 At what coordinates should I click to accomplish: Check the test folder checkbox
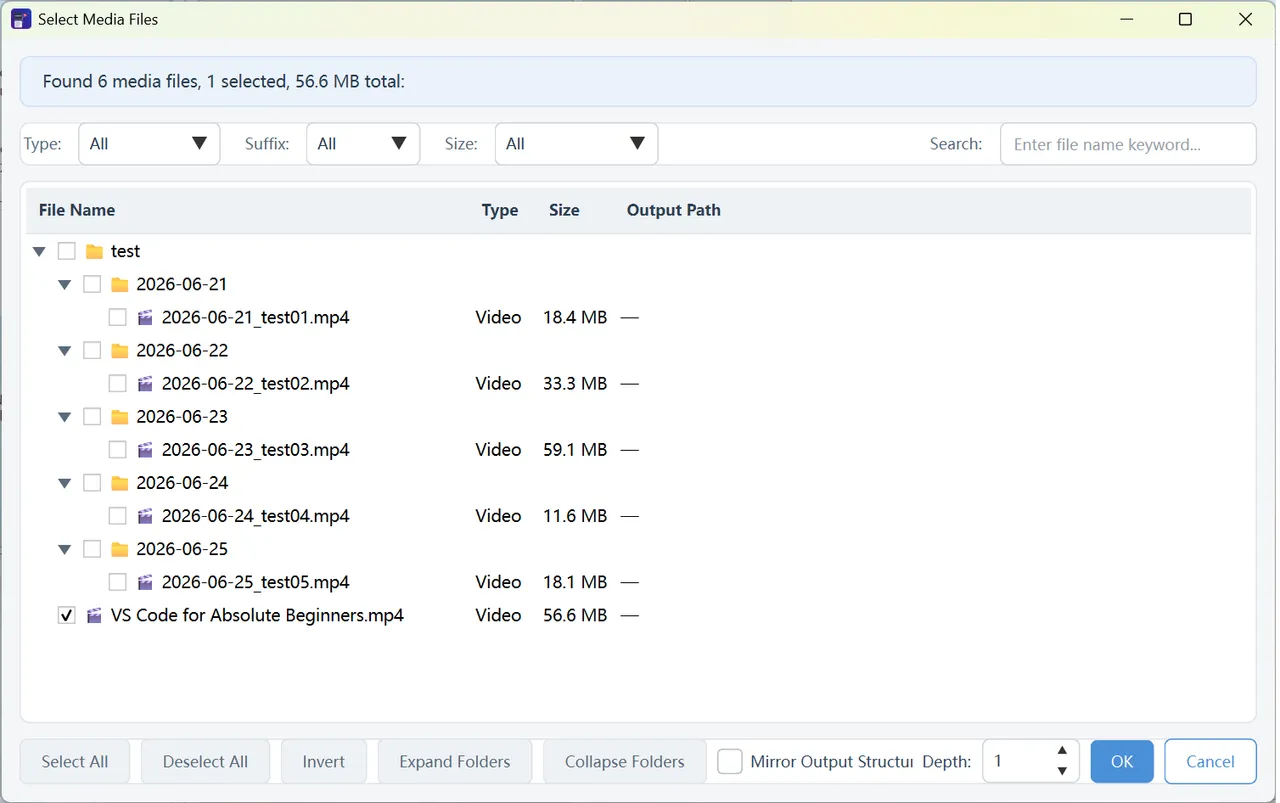click(67, 251)
